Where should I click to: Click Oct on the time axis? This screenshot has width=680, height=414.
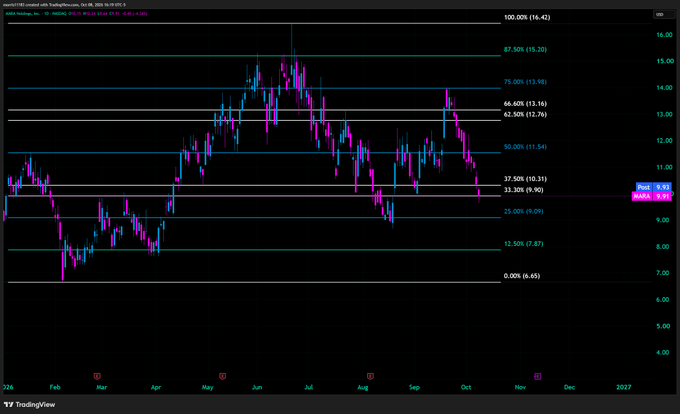point(466,387)
